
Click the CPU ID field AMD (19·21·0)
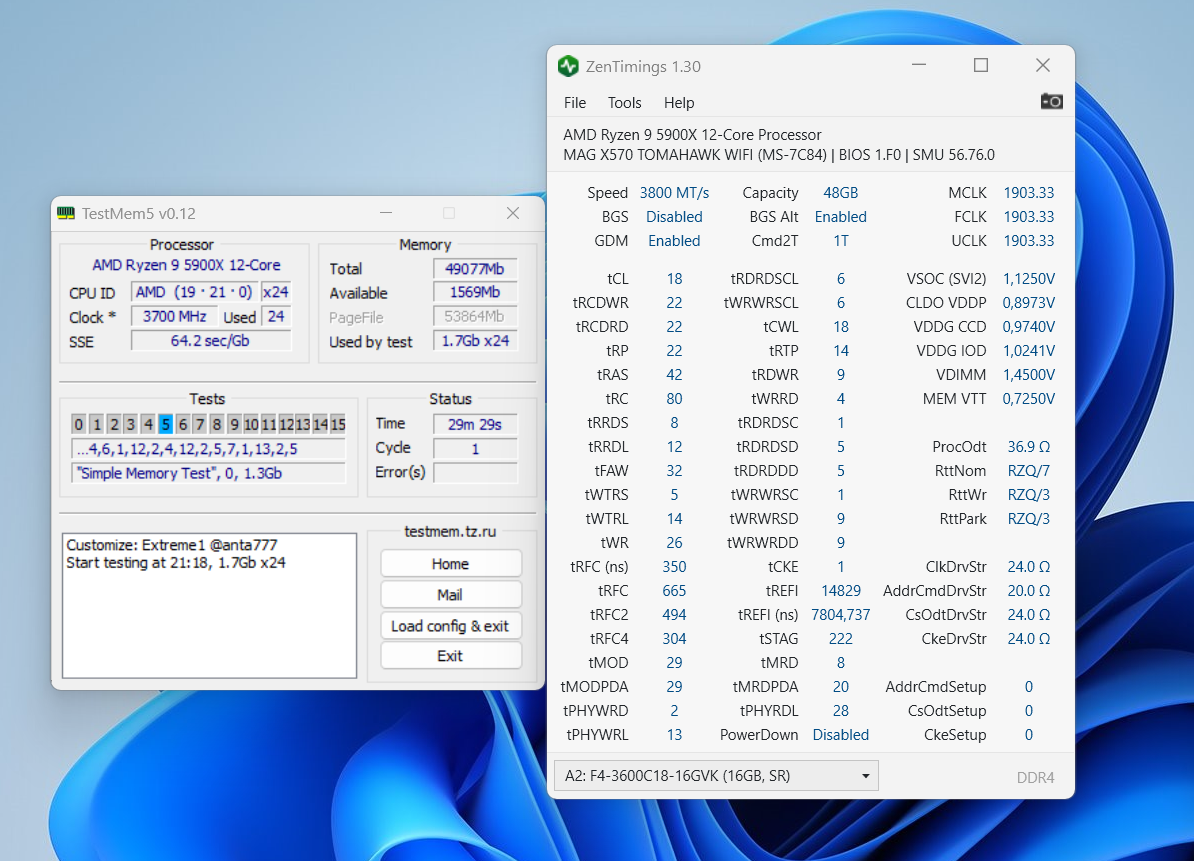click(x=194, y=292)
